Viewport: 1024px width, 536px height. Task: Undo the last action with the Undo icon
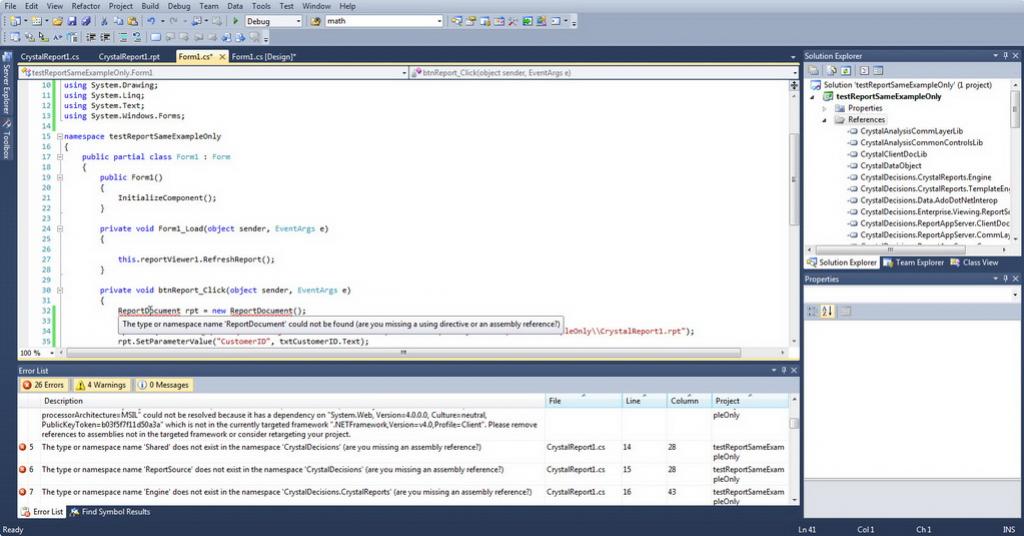pyautogui.click(x=151, y=21)
